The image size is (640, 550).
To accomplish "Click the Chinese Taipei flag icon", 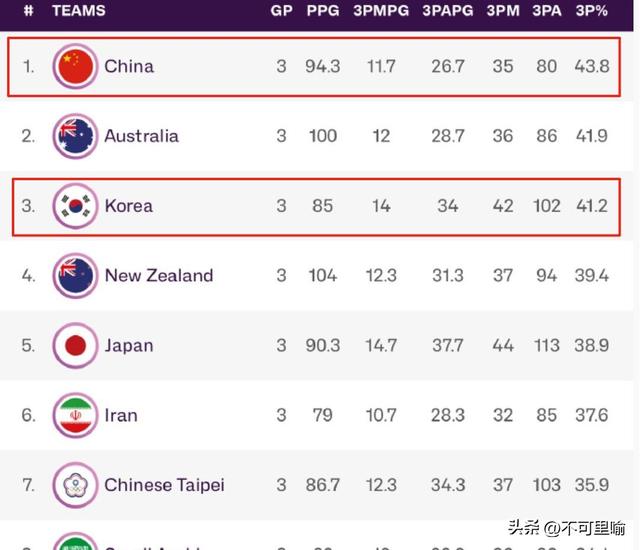I will (x=75, y=485).
